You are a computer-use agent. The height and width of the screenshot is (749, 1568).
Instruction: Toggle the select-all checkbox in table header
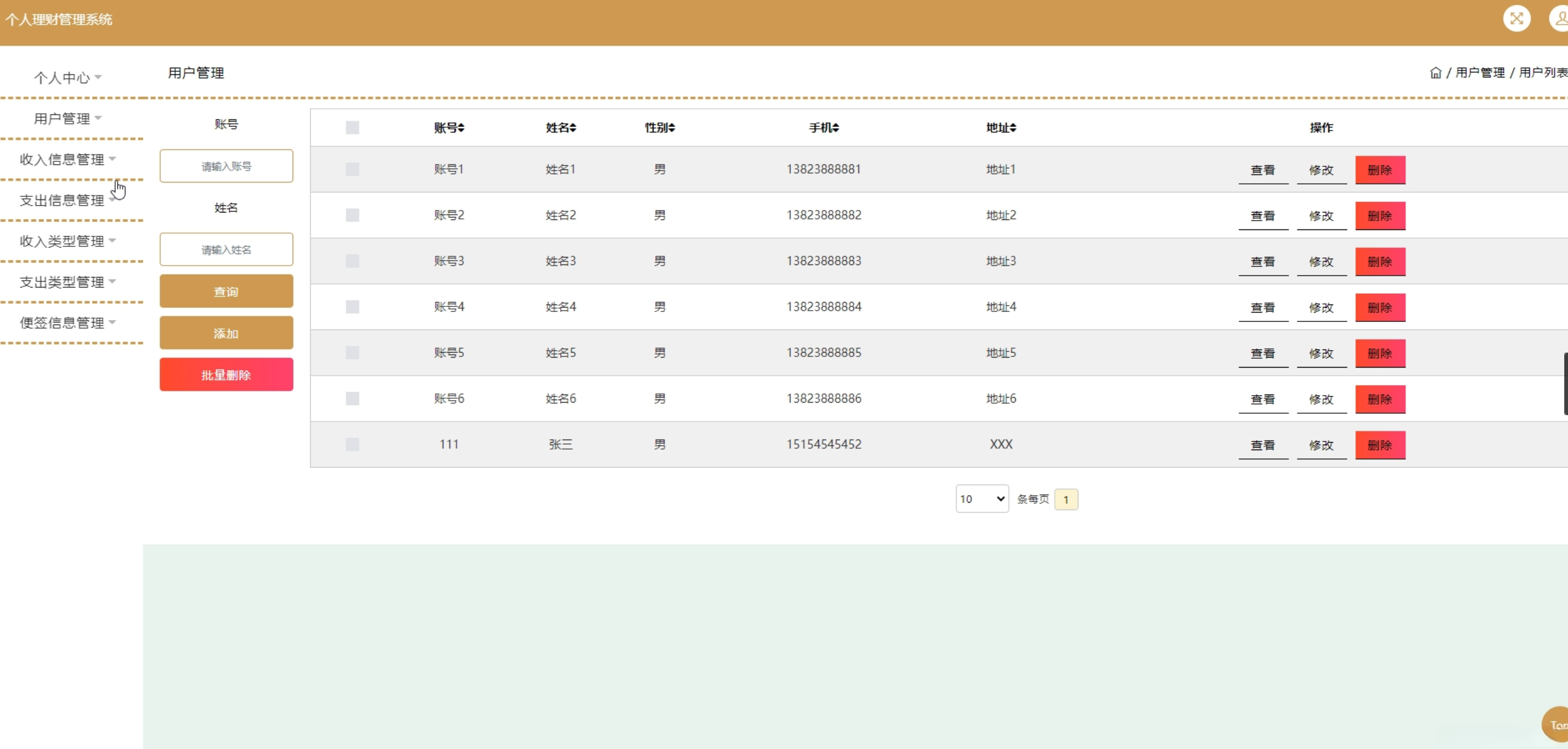click(x=352, y=128)
